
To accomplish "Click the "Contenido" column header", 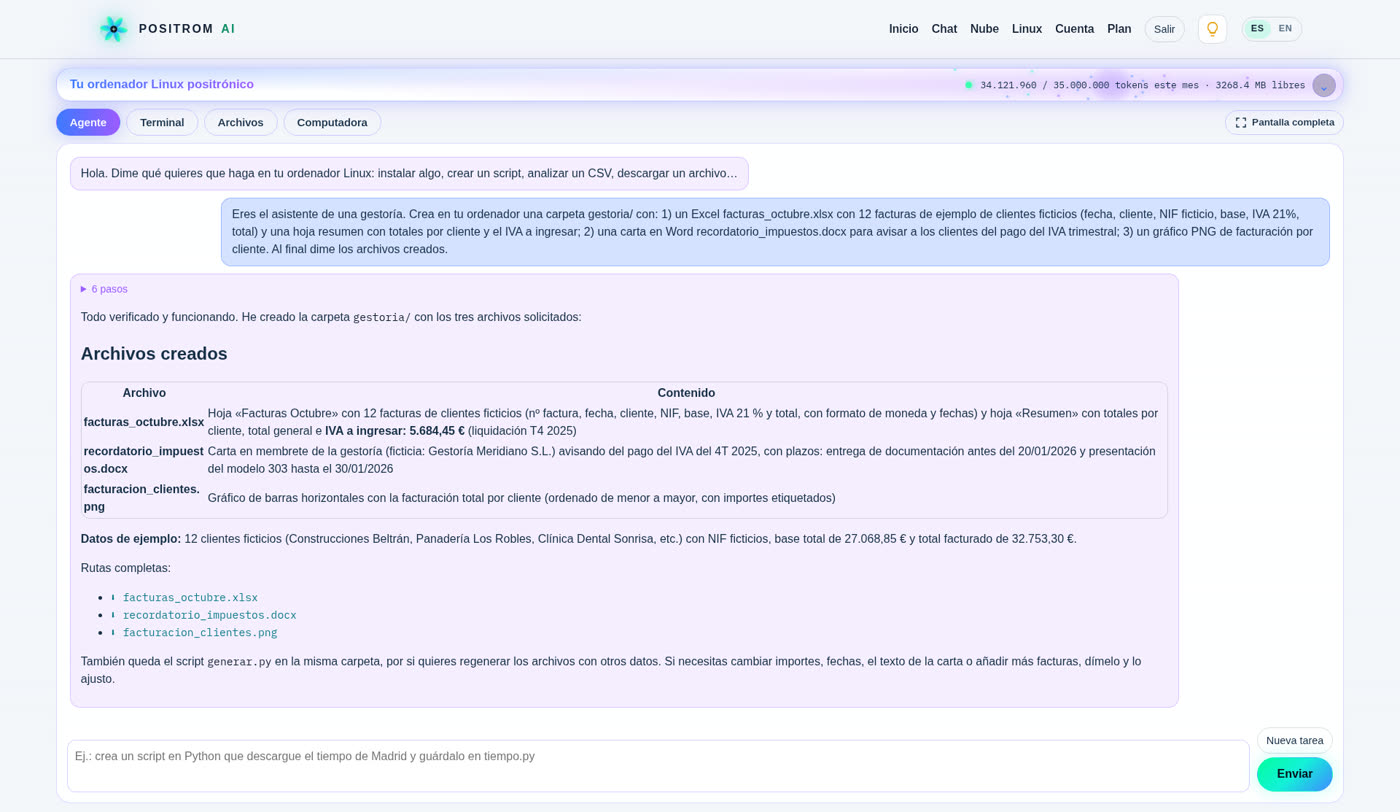I will click(x=686, y=393).
